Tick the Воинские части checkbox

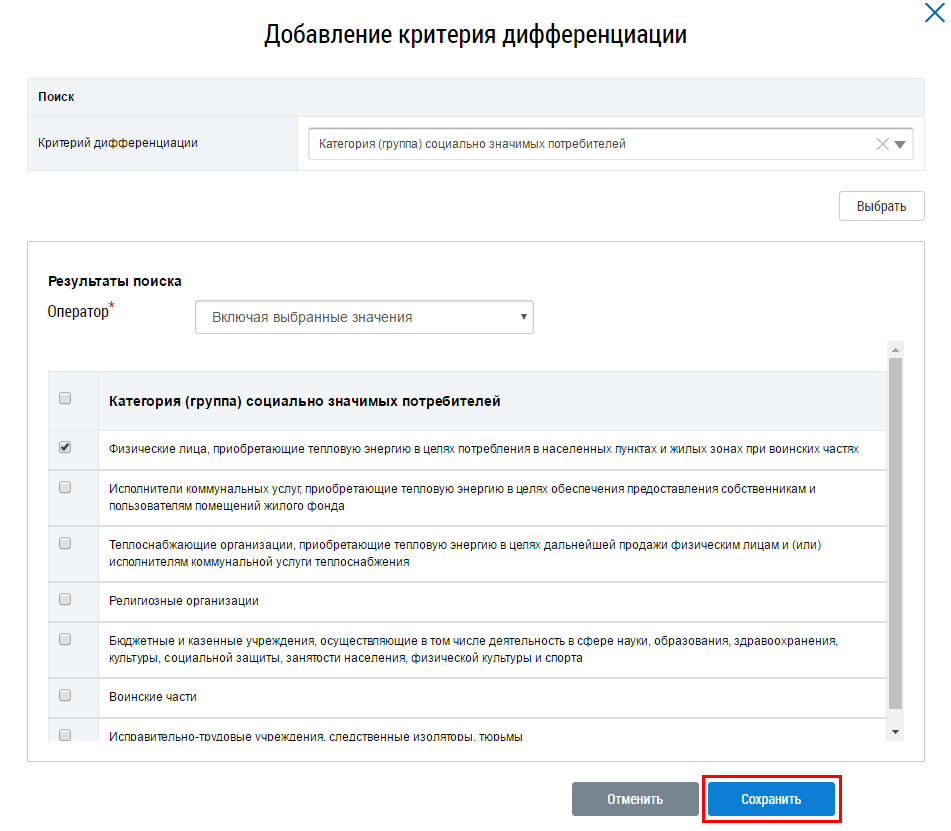66,695
